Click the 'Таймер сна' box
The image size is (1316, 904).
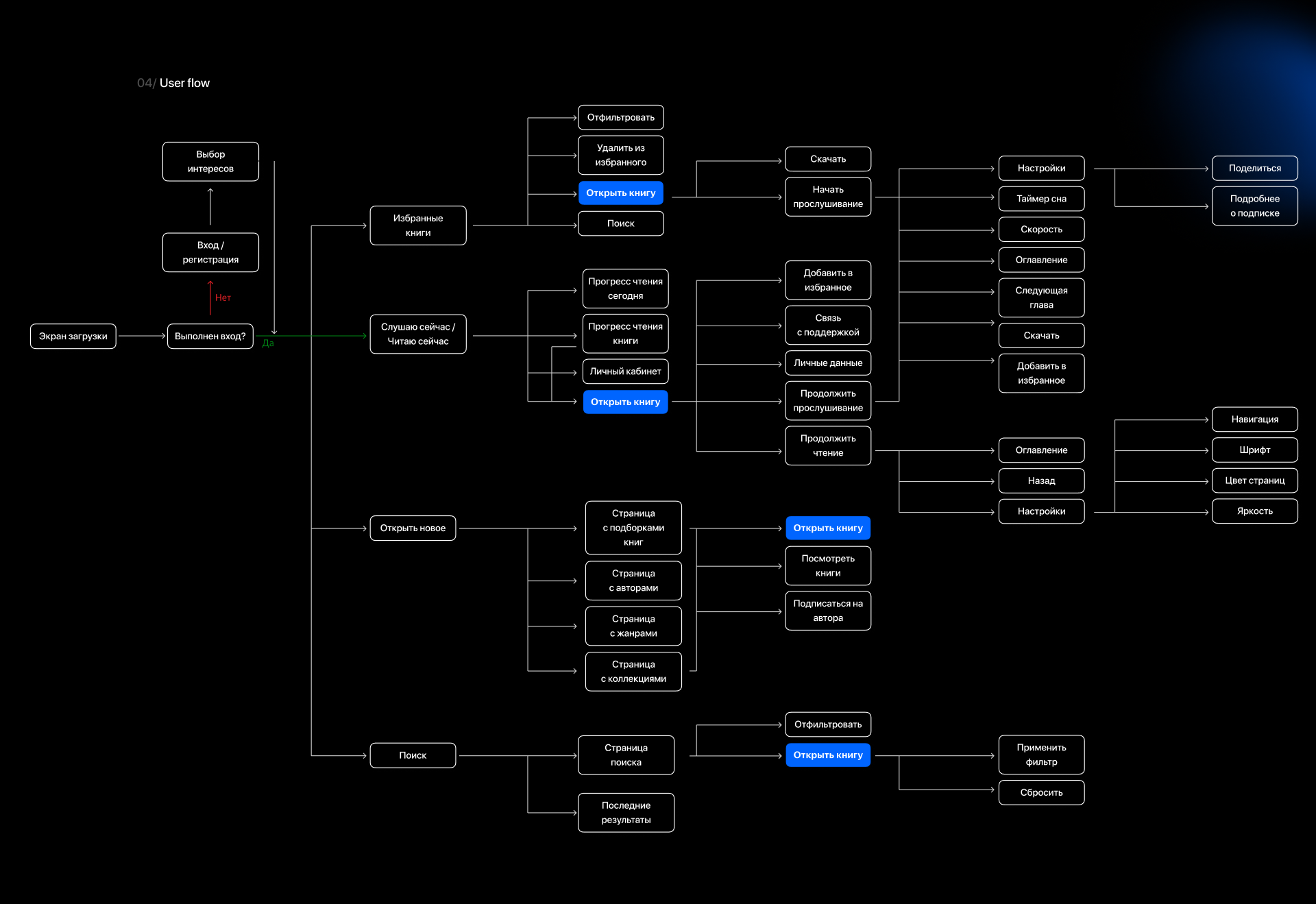pos(1040,199)
